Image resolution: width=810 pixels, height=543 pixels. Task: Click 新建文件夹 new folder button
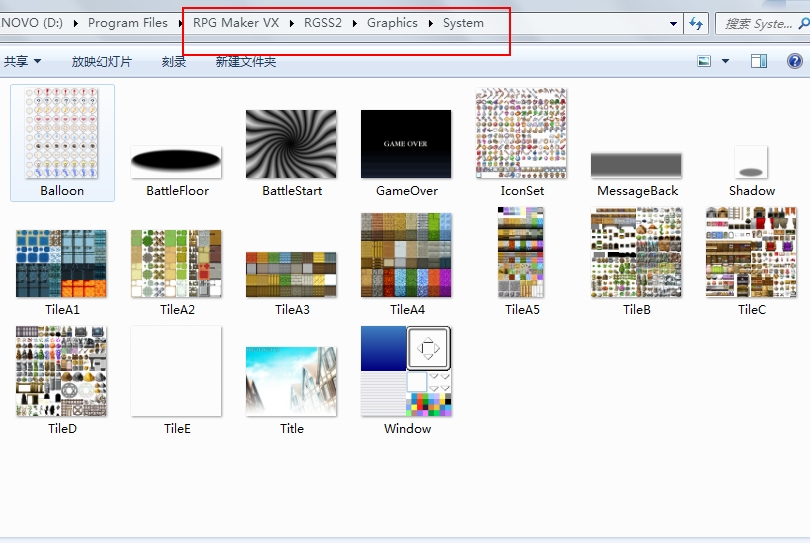[x=246, y=61]
